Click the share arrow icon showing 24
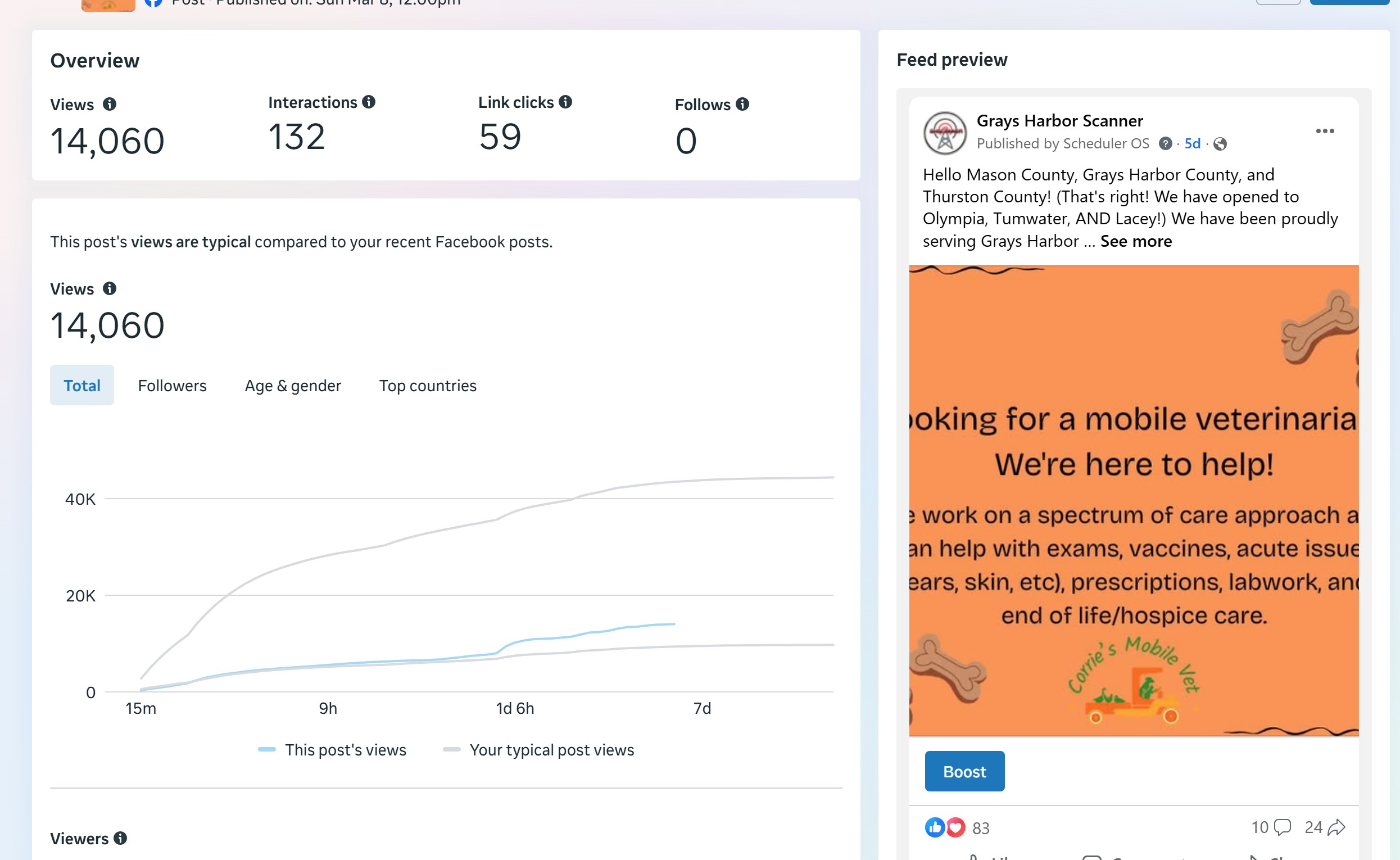This screenshot has height=860, width=1400. point(1336,827)
